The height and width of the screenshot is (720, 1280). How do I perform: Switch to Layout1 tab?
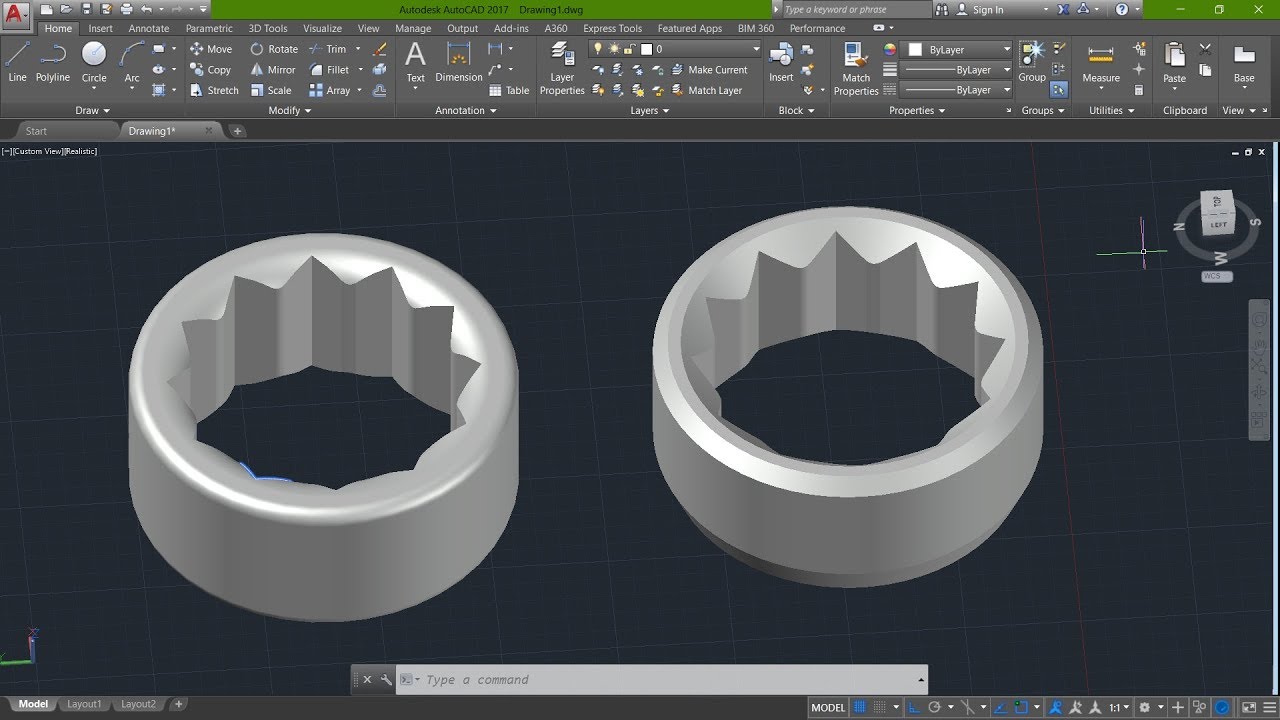[x=84, y=704]
